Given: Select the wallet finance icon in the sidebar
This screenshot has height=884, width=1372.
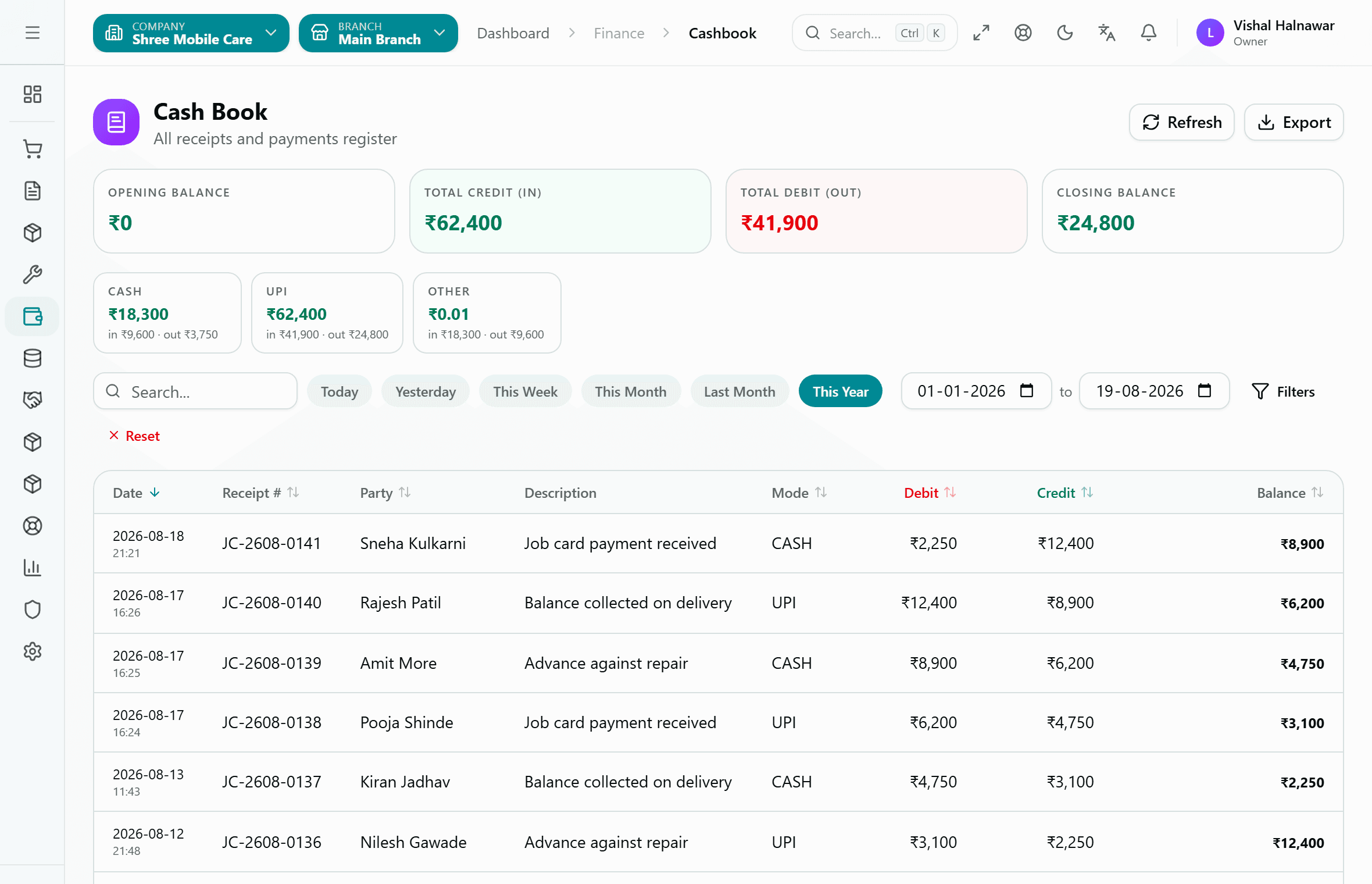Looking at the screenshot, I should tap(33, 316).
